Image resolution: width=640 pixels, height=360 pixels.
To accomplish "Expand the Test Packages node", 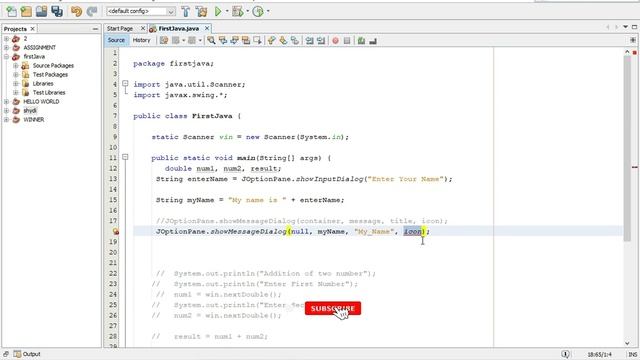I will [x=16, y=75].
